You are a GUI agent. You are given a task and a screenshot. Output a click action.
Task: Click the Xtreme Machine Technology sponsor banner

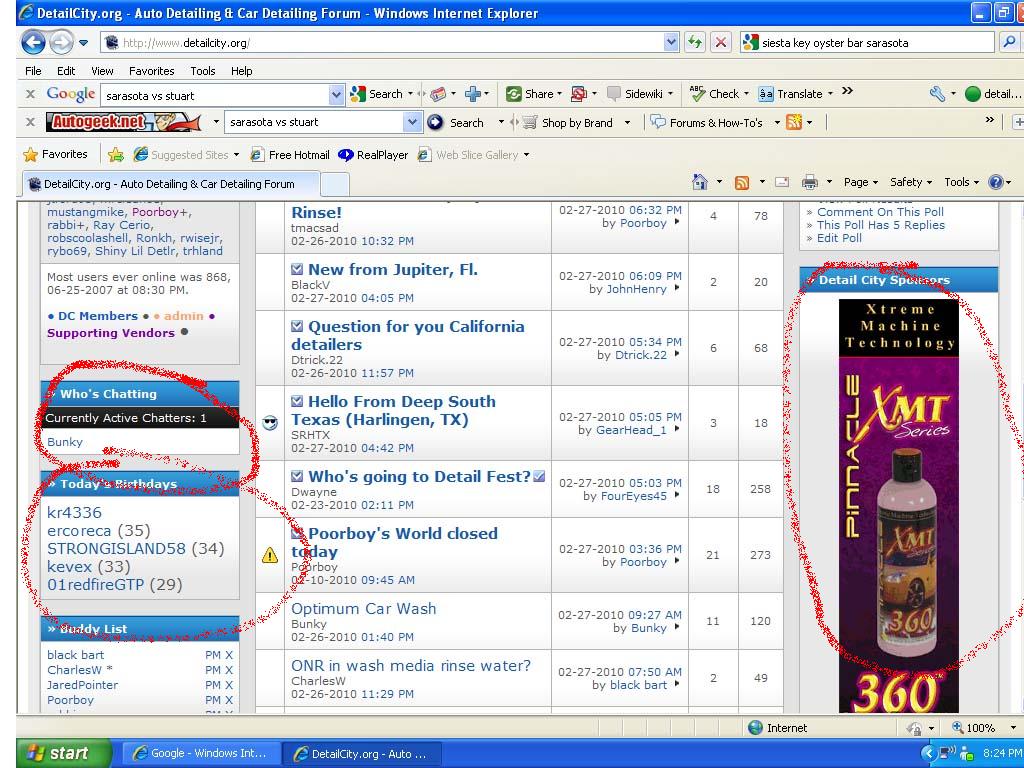(899, 506)
